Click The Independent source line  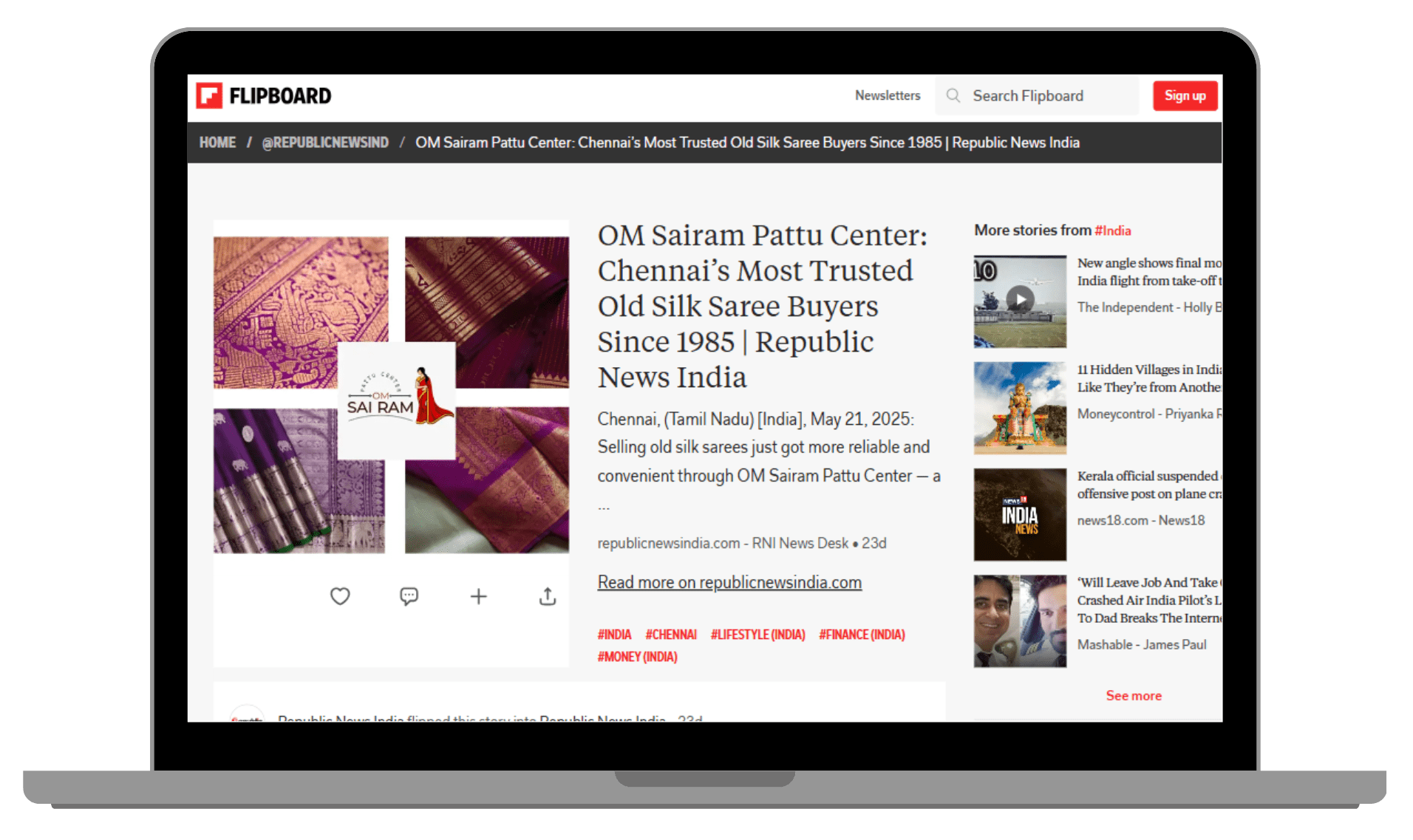pyautogui.click(x=1149, y=307)
